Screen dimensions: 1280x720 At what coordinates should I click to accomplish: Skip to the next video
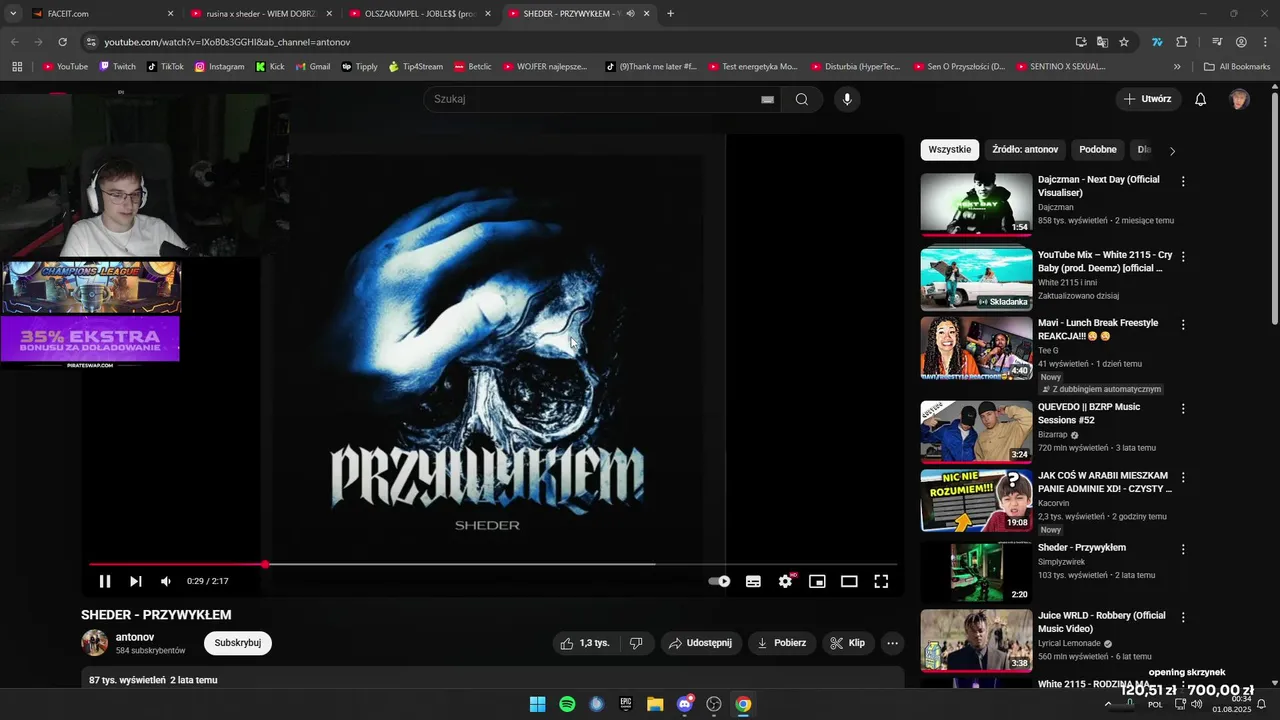[136, 581]
